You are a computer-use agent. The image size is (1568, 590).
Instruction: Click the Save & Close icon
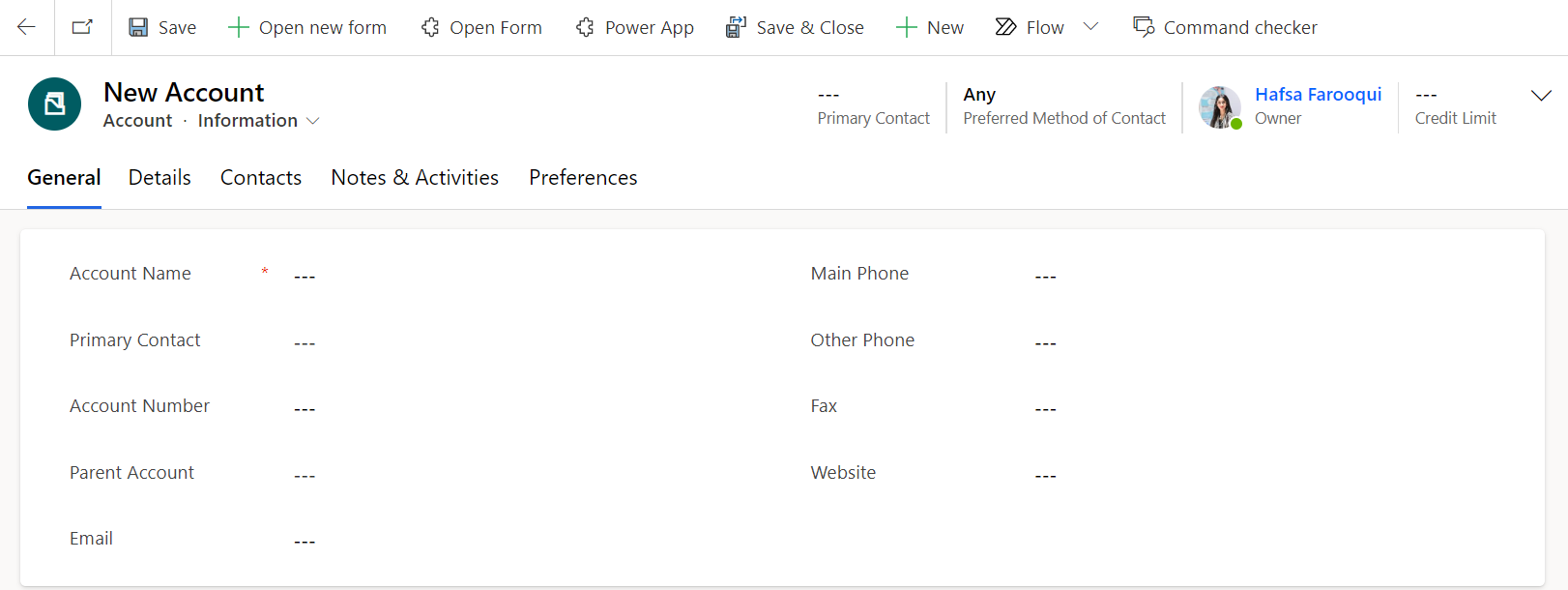tap(735, 27)
